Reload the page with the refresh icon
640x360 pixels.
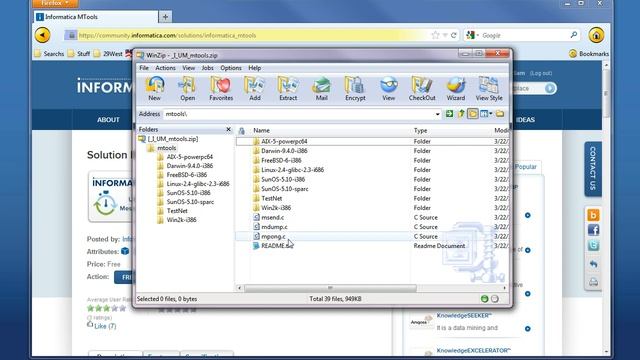coord(453,36)
